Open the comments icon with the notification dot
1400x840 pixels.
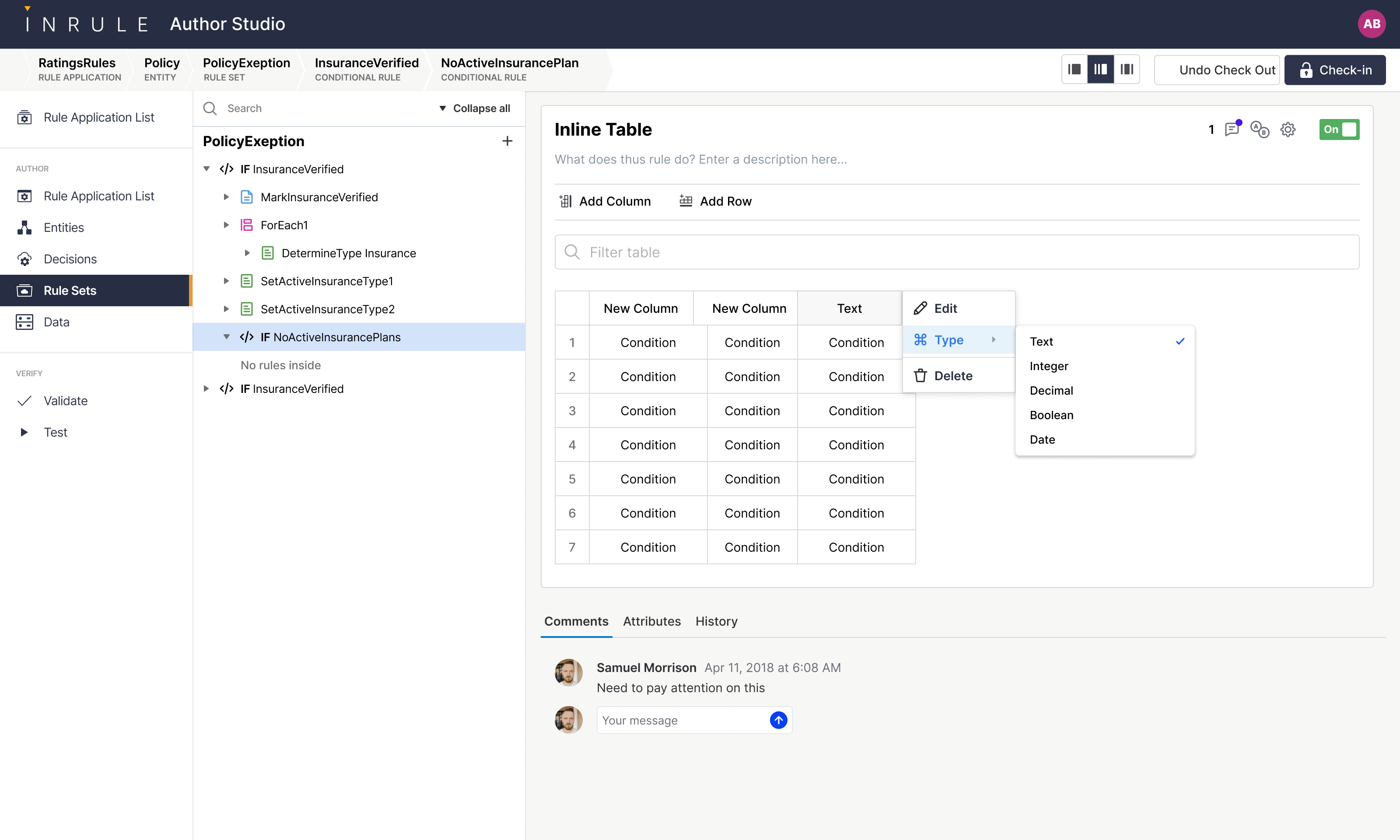(1232, 129)
